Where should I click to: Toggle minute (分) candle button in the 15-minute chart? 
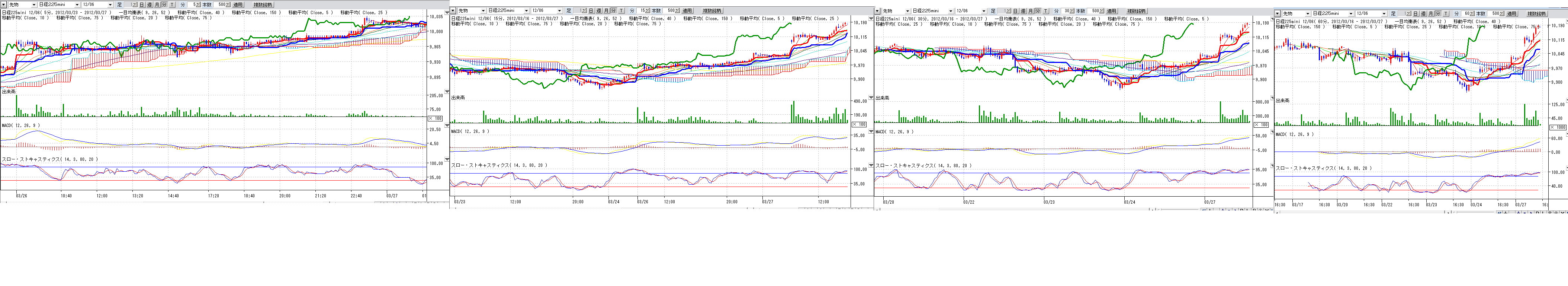click(614, 11)
